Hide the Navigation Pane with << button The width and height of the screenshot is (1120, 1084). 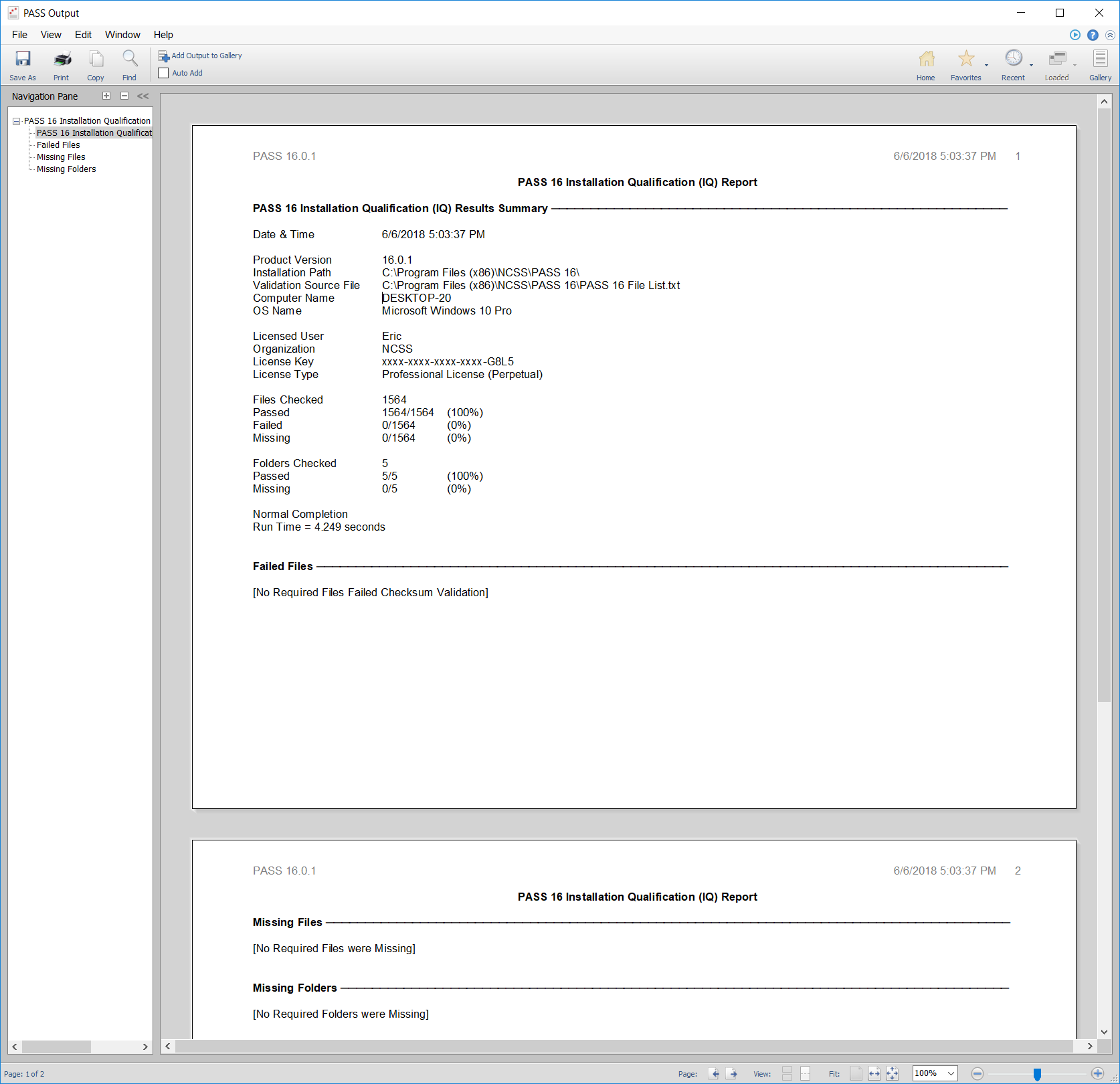click(143, 96)
